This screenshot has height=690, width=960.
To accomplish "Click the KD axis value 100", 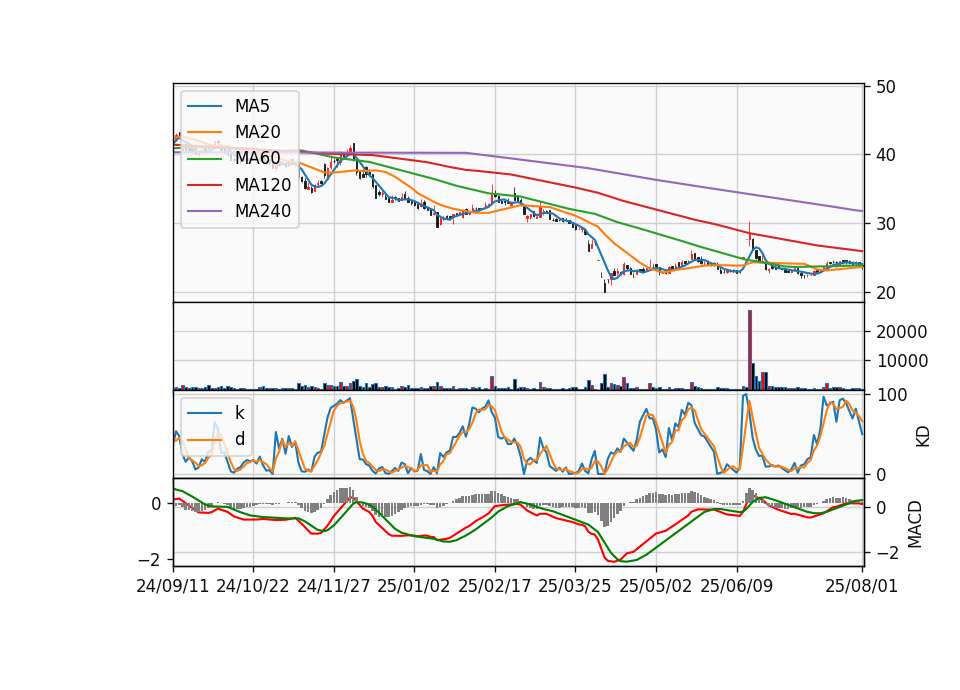I will (891, 395).
